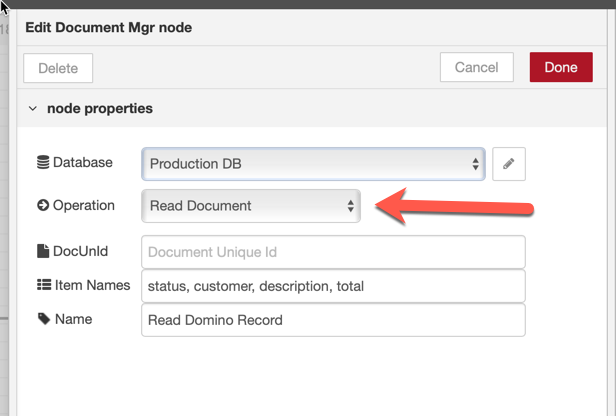
Task: Click the Item Names list icon
Action: pos(44,285)
